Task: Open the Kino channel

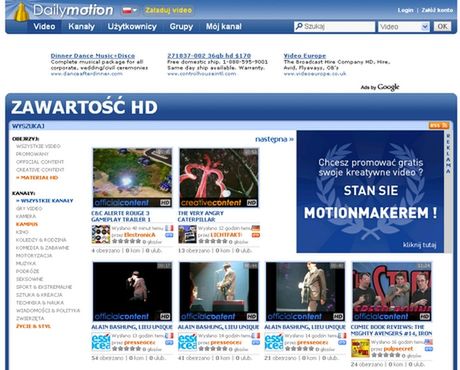Action: tap(22, 232)
